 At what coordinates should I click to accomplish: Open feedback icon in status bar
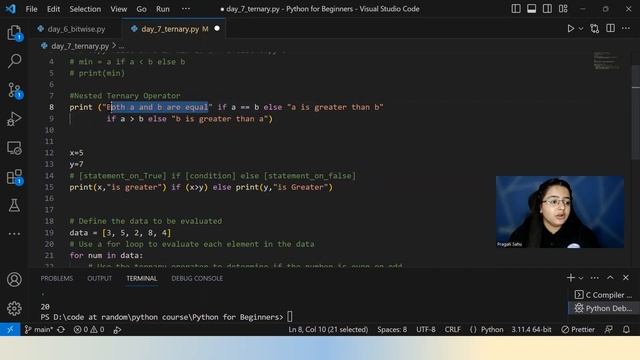click(x=609, y=329)
